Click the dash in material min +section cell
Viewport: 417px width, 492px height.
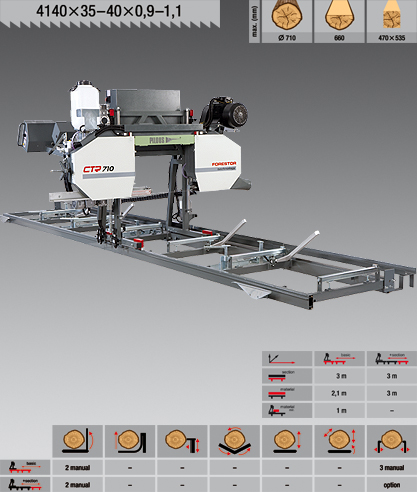[x=392, y=411]
